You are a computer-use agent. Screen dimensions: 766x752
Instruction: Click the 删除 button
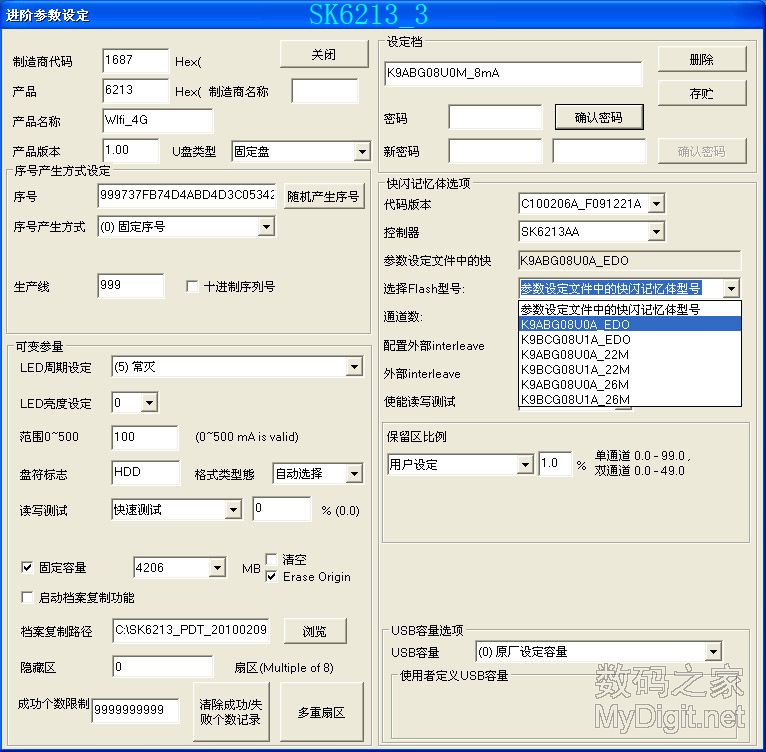(702, 60)
